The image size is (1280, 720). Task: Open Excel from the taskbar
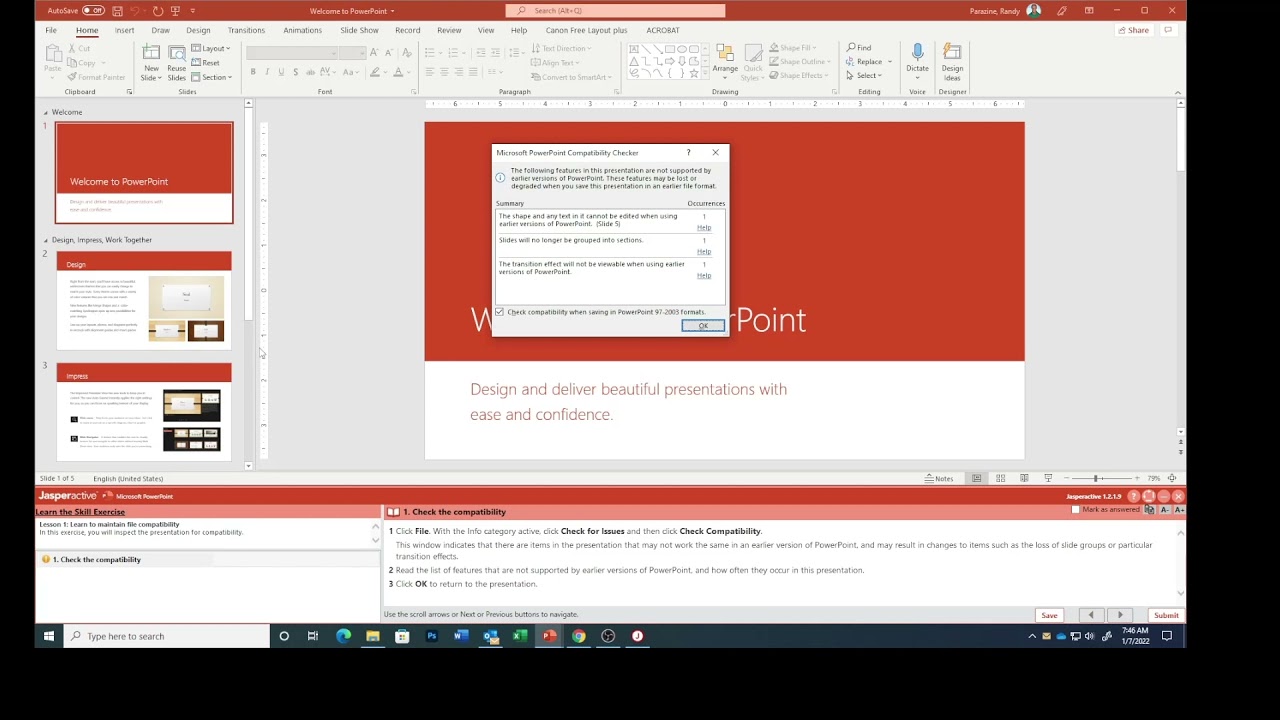click(x=520, y=636)
